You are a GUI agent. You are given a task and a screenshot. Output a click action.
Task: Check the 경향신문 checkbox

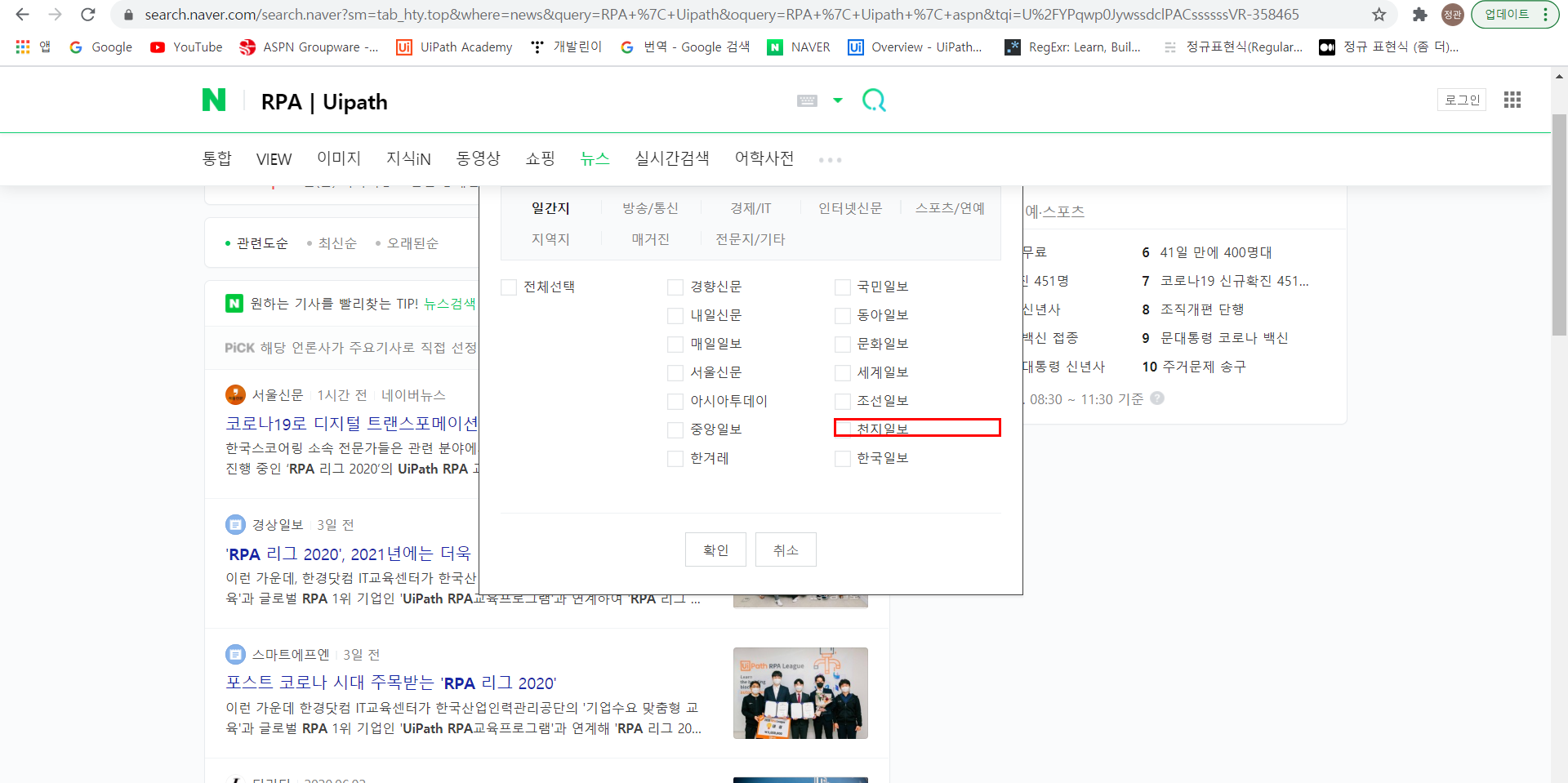click(x=675, y=287)
